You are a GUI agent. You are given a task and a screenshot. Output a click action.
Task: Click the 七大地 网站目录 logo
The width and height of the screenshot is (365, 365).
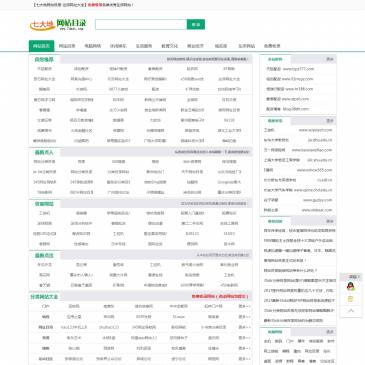pyautogui.click(x=58, y=24)
